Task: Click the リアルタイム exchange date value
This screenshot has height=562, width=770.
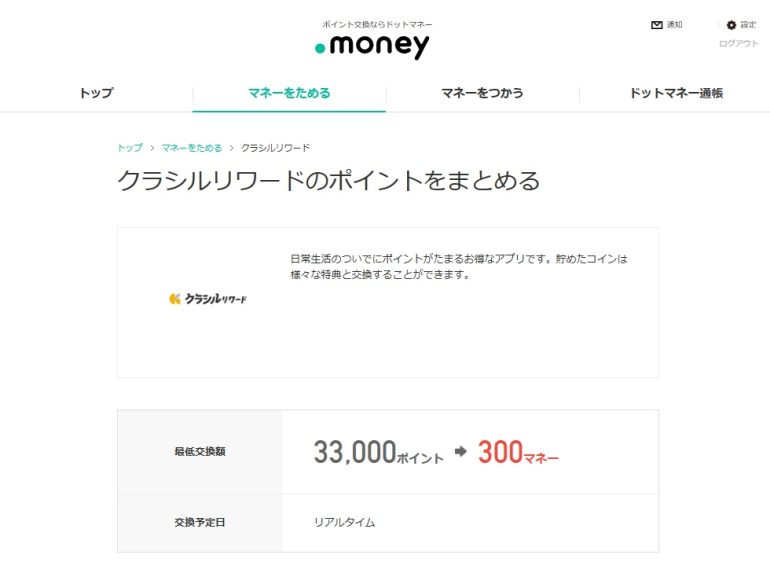Action: click(x=344, y=522)
